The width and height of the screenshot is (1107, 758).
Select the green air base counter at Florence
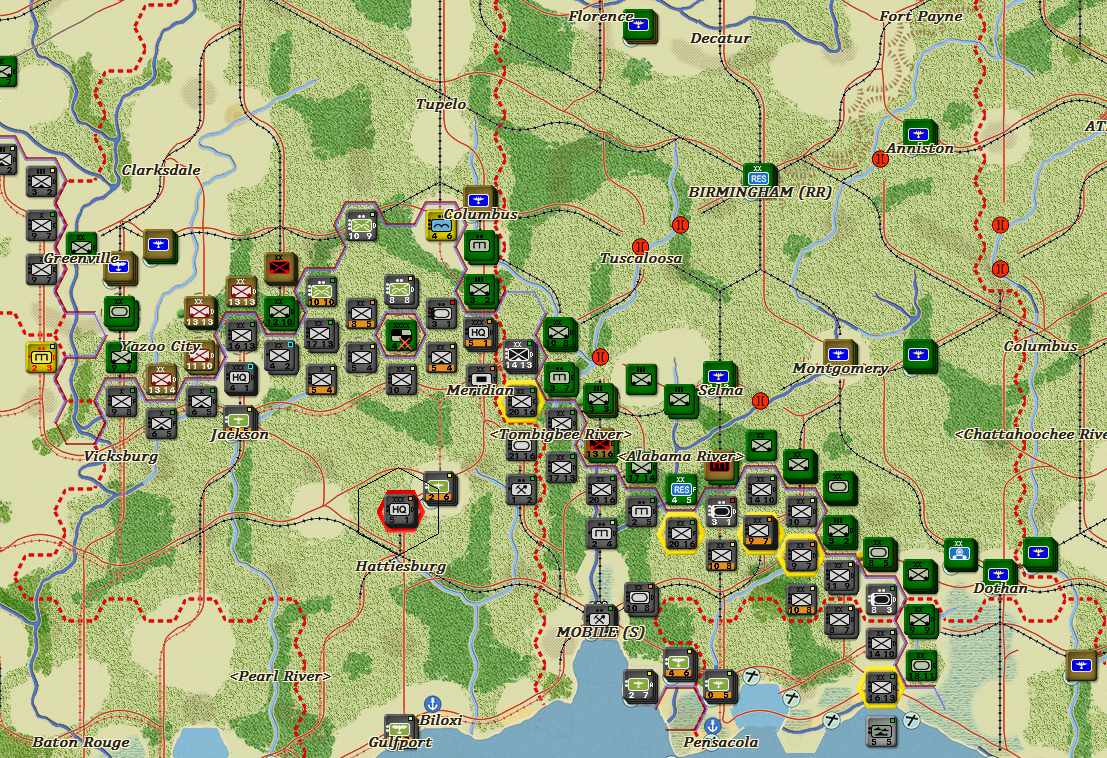tap(640, 25)
